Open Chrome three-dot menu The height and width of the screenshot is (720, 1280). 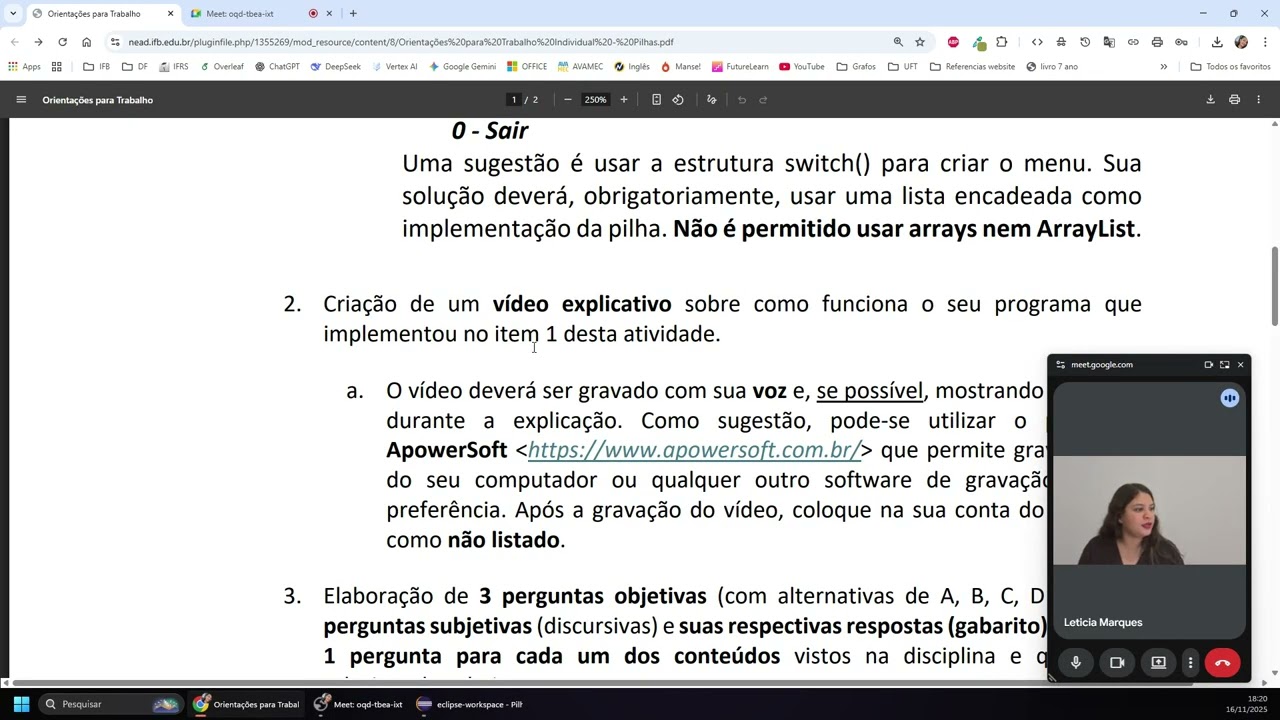click(x=1265, y=42)
